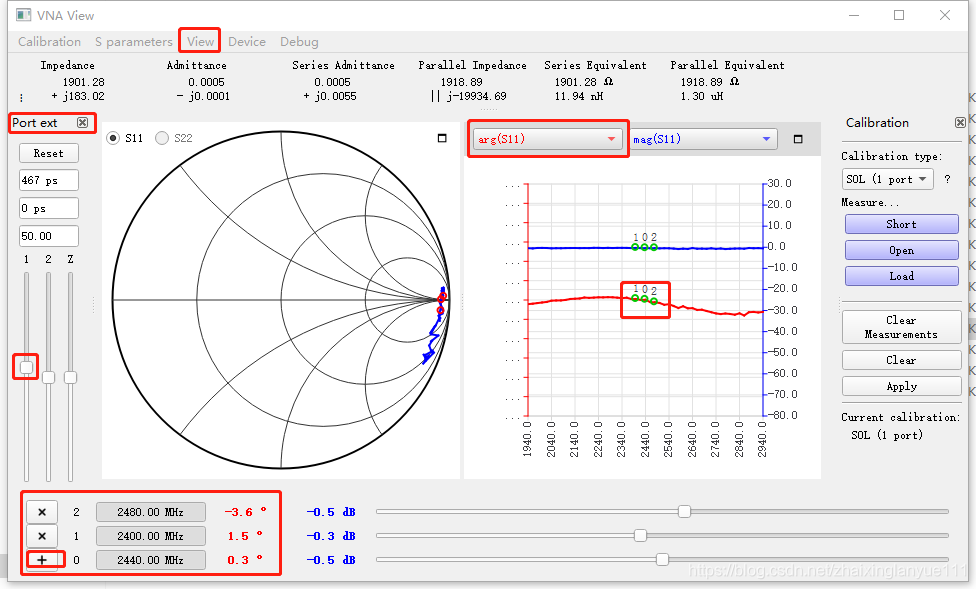Click the 50.00 impedance input field
976x589 pixels.
pos(49,236)
